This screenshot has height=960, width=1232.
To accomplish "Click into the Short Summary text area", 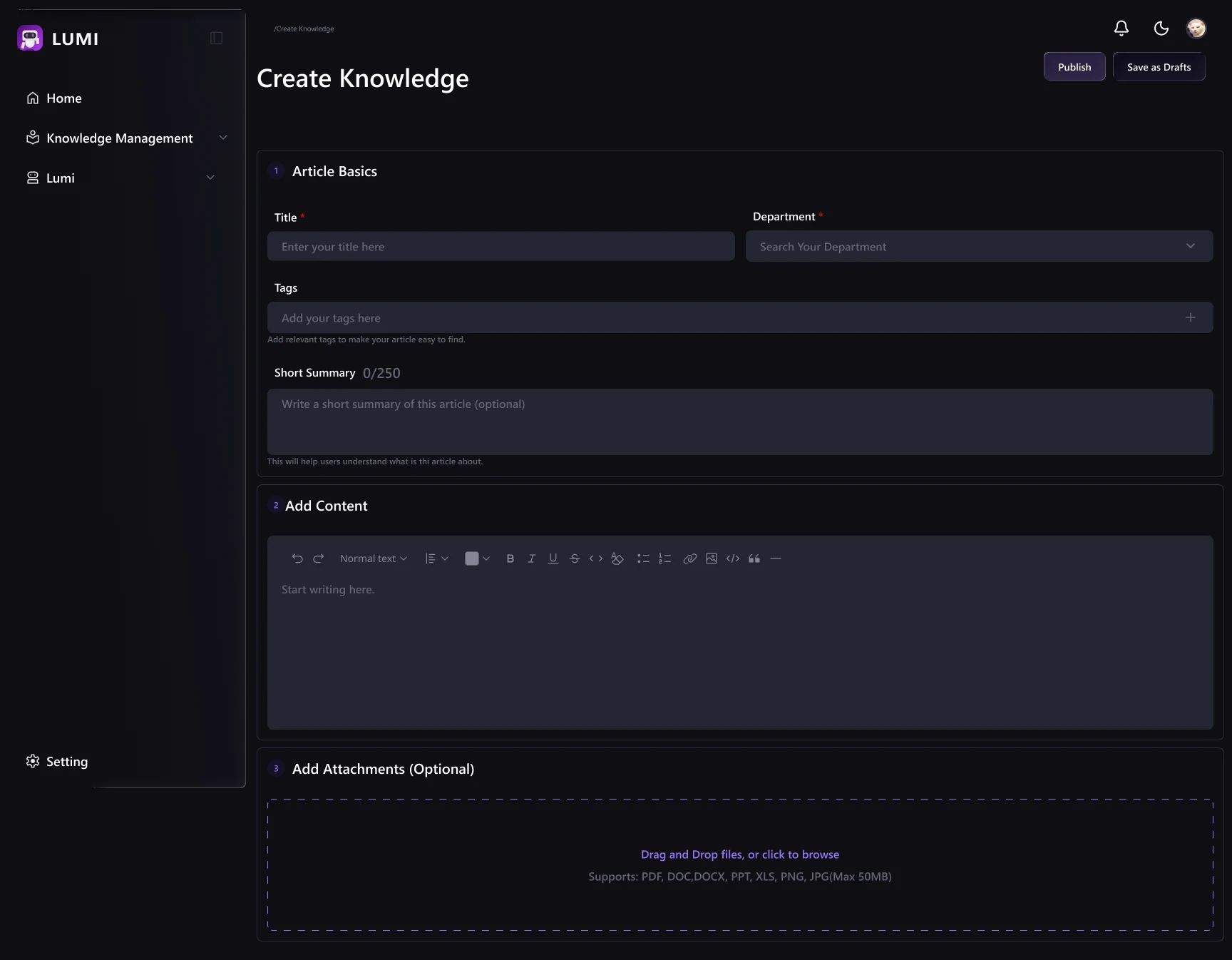I will pos(740,422).
